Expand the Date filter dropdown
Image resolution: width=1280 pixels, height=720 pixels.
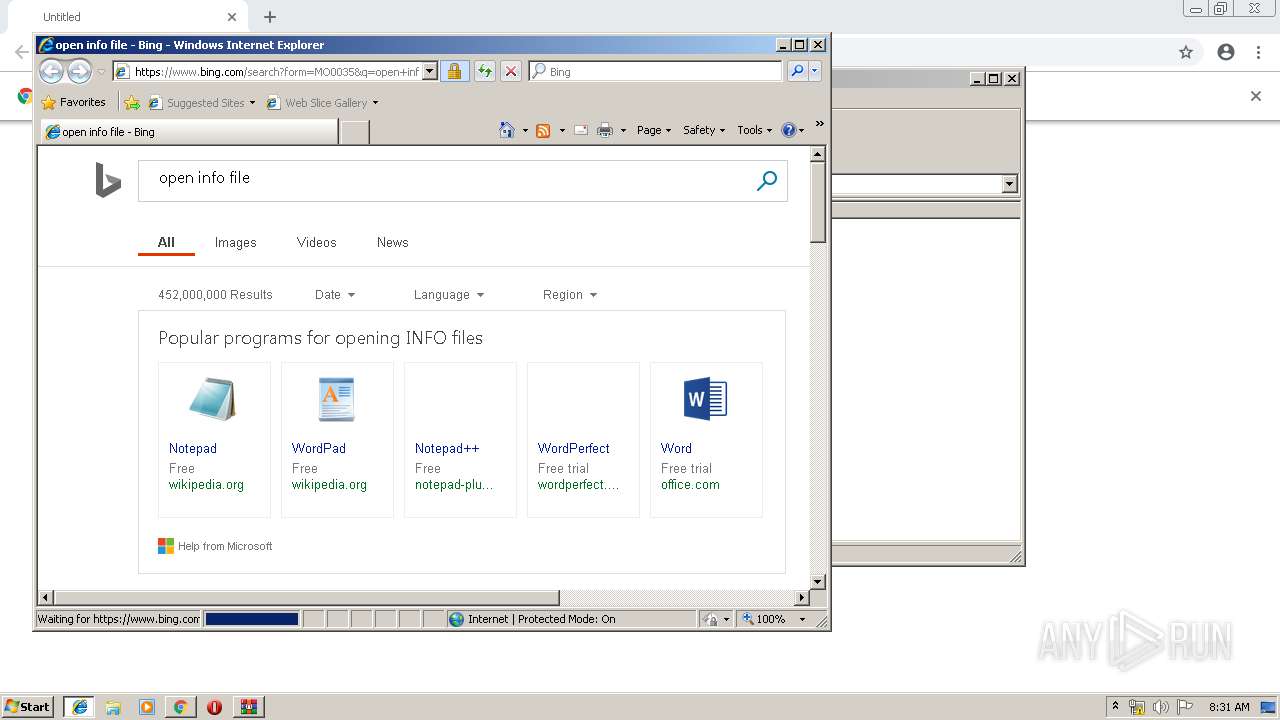[335, 295]
